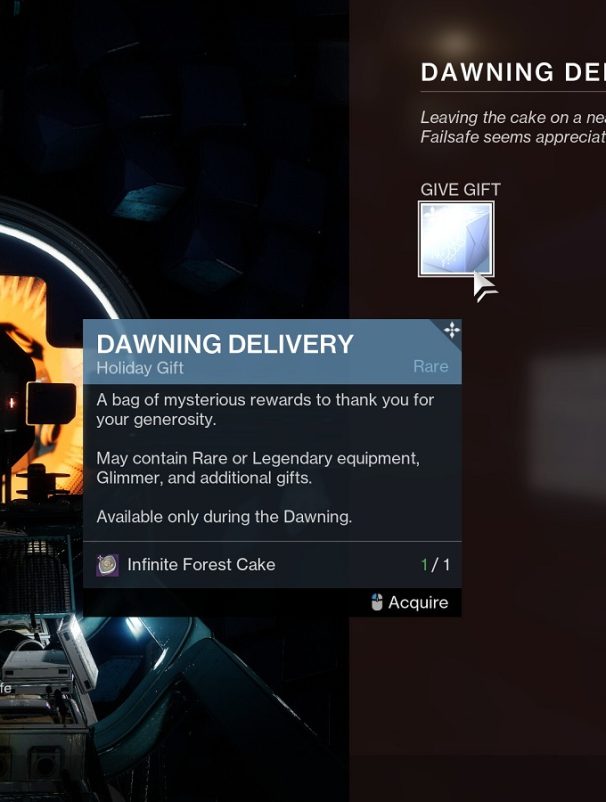606x802 pixels.
Task: Click the mouse icon beside Acquire
Action: pyautogui.click(x=377, y=603)
